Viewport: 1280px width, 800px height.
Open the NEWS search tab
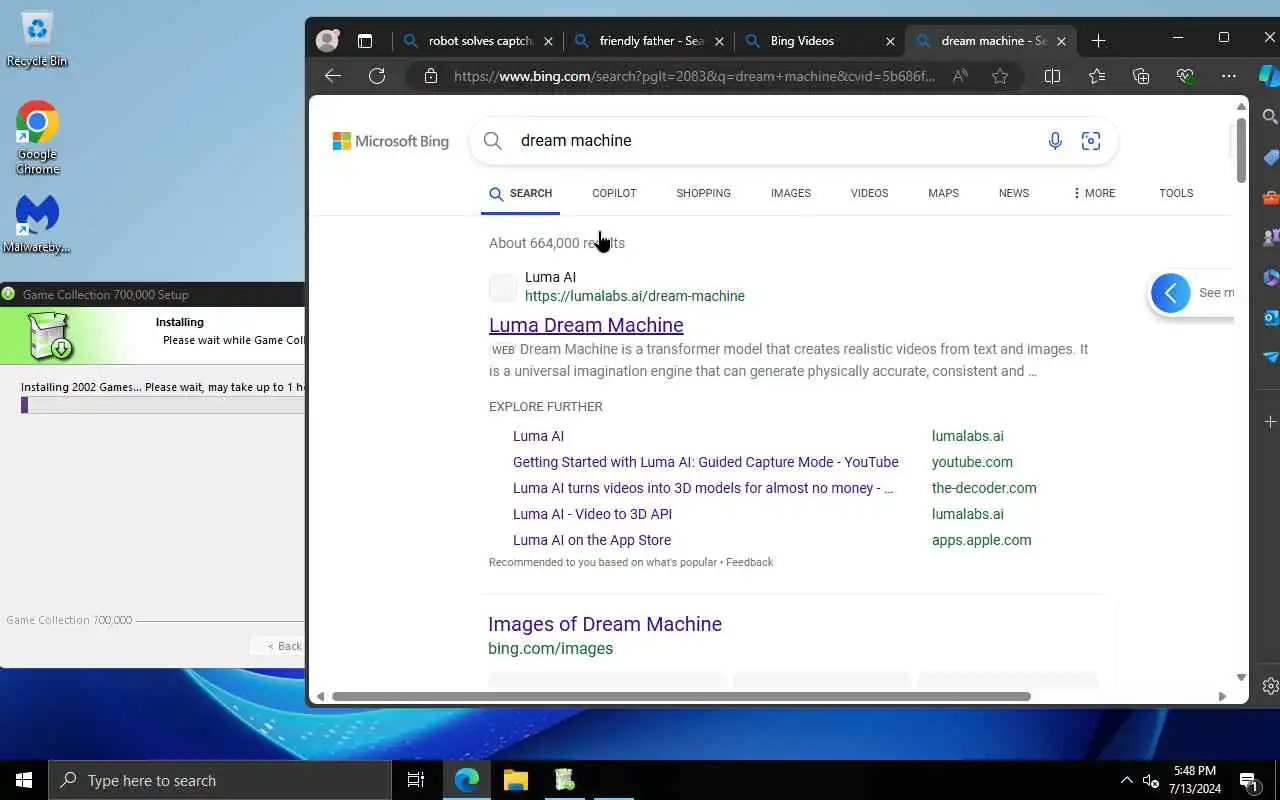tap(1013, 193)
